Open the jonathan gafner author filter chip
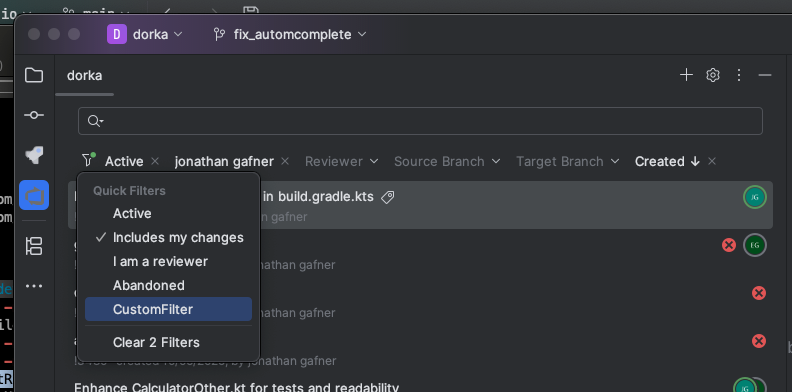 point(224,161)
